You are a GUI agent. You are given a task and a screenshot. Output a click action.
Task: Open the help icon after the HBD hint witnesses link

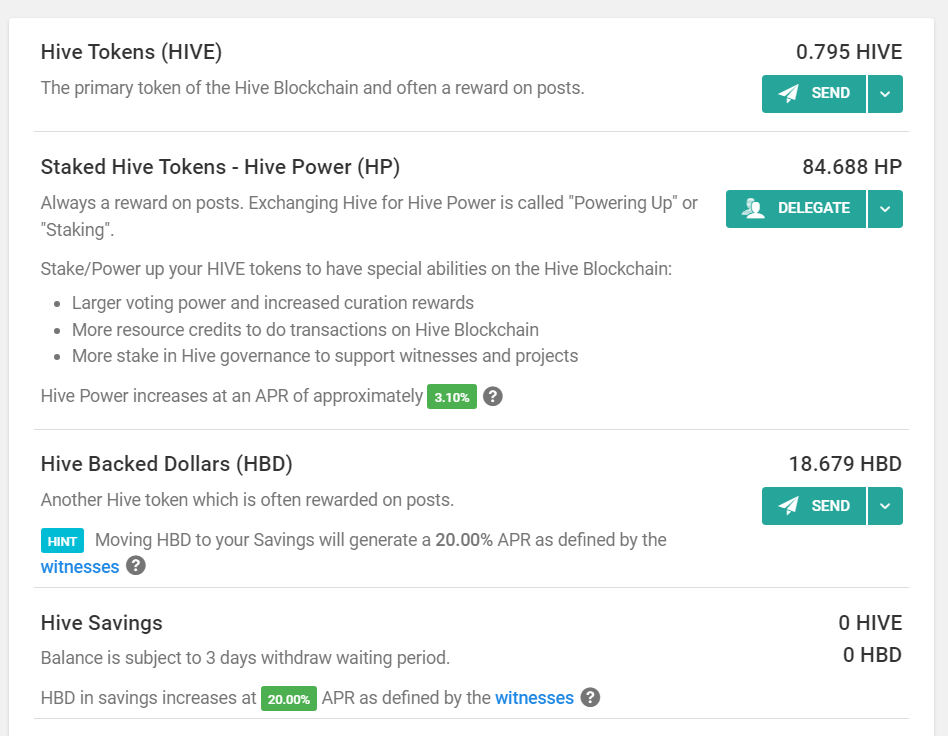tap(136, 566)
